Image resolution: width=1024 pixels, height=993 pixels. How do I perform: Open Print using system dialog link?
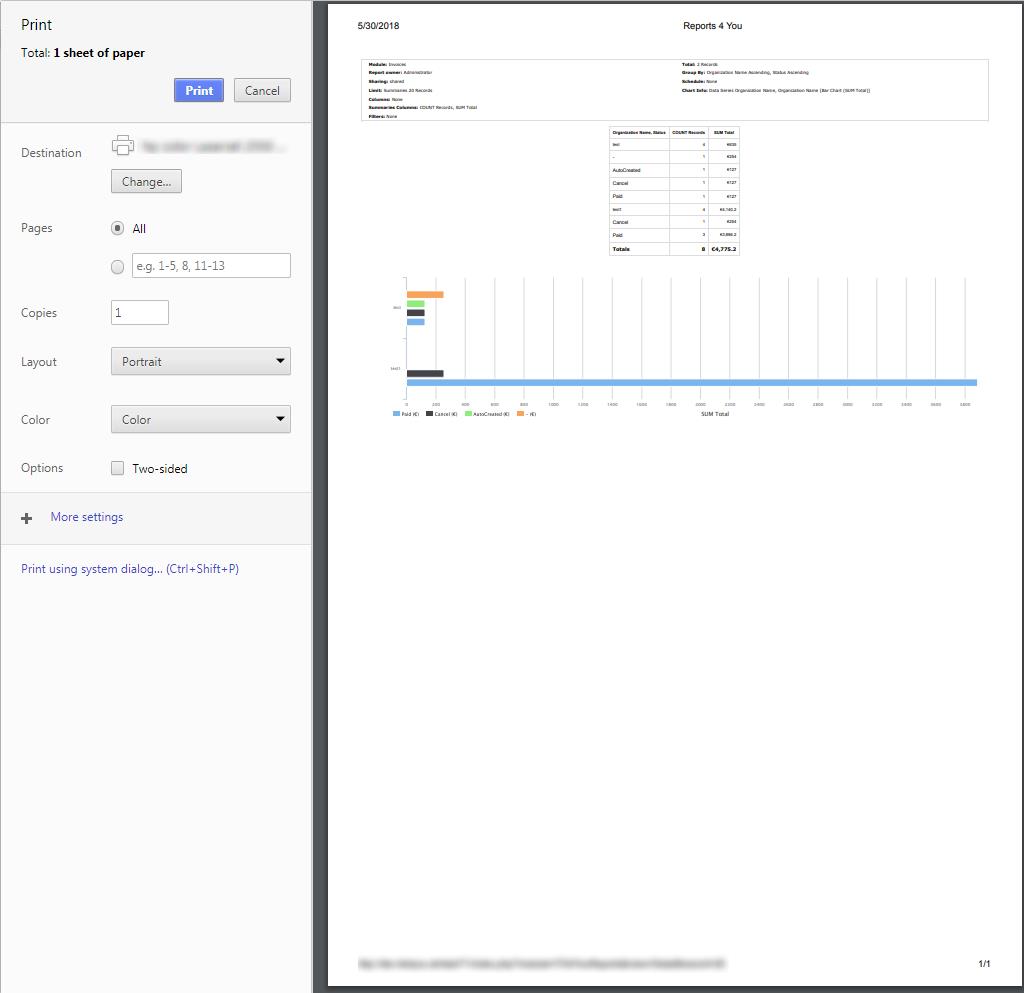(x=130, y=569)
